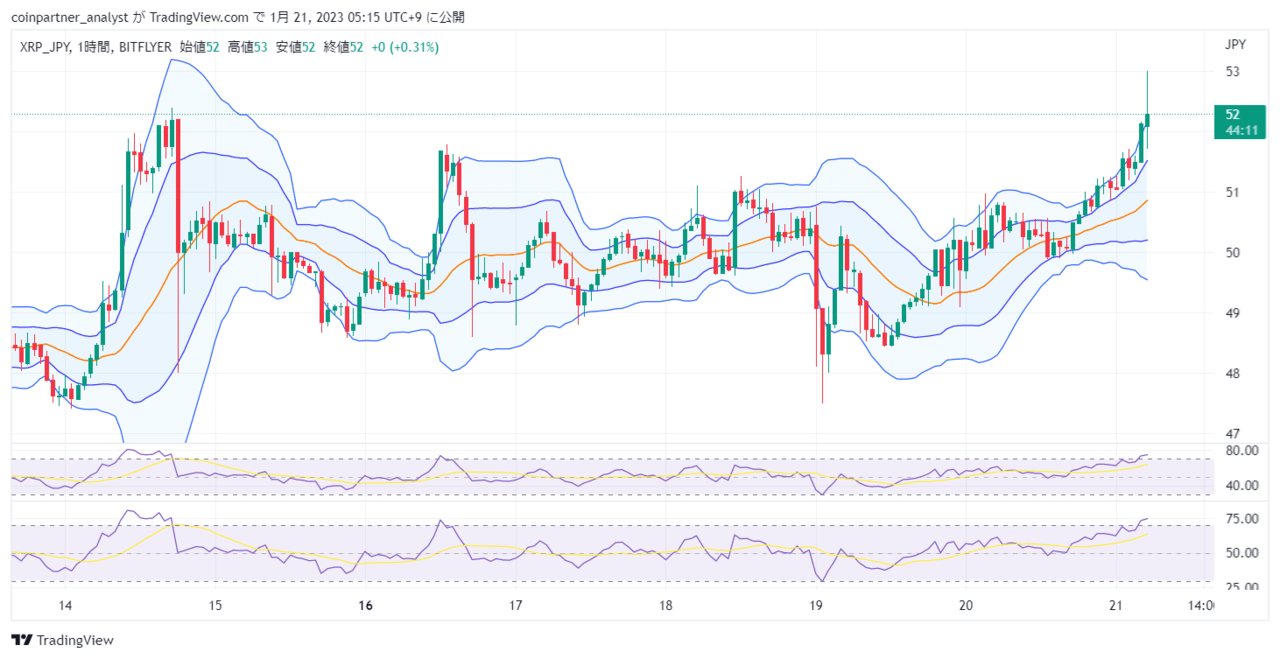Click the date marker 21 on time axis
The height and width of the screenshot is (659, 1280).
(x=1117, y=605)
